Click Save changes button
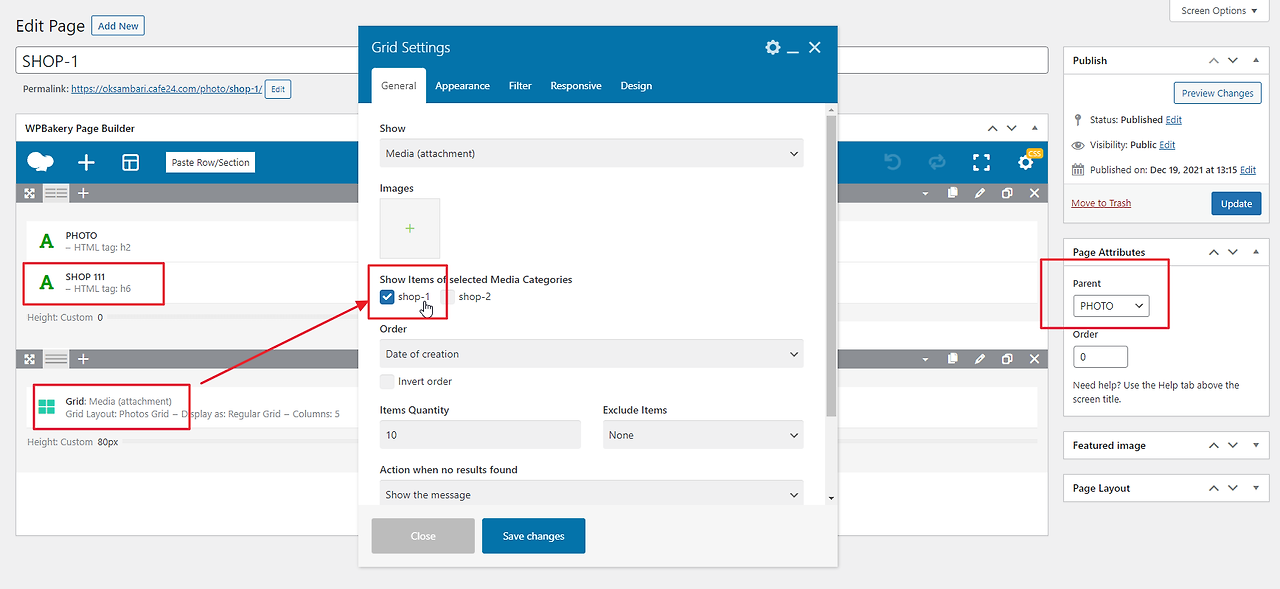The height and width of the screenshot is (589, 1280). tap(533, 536)
